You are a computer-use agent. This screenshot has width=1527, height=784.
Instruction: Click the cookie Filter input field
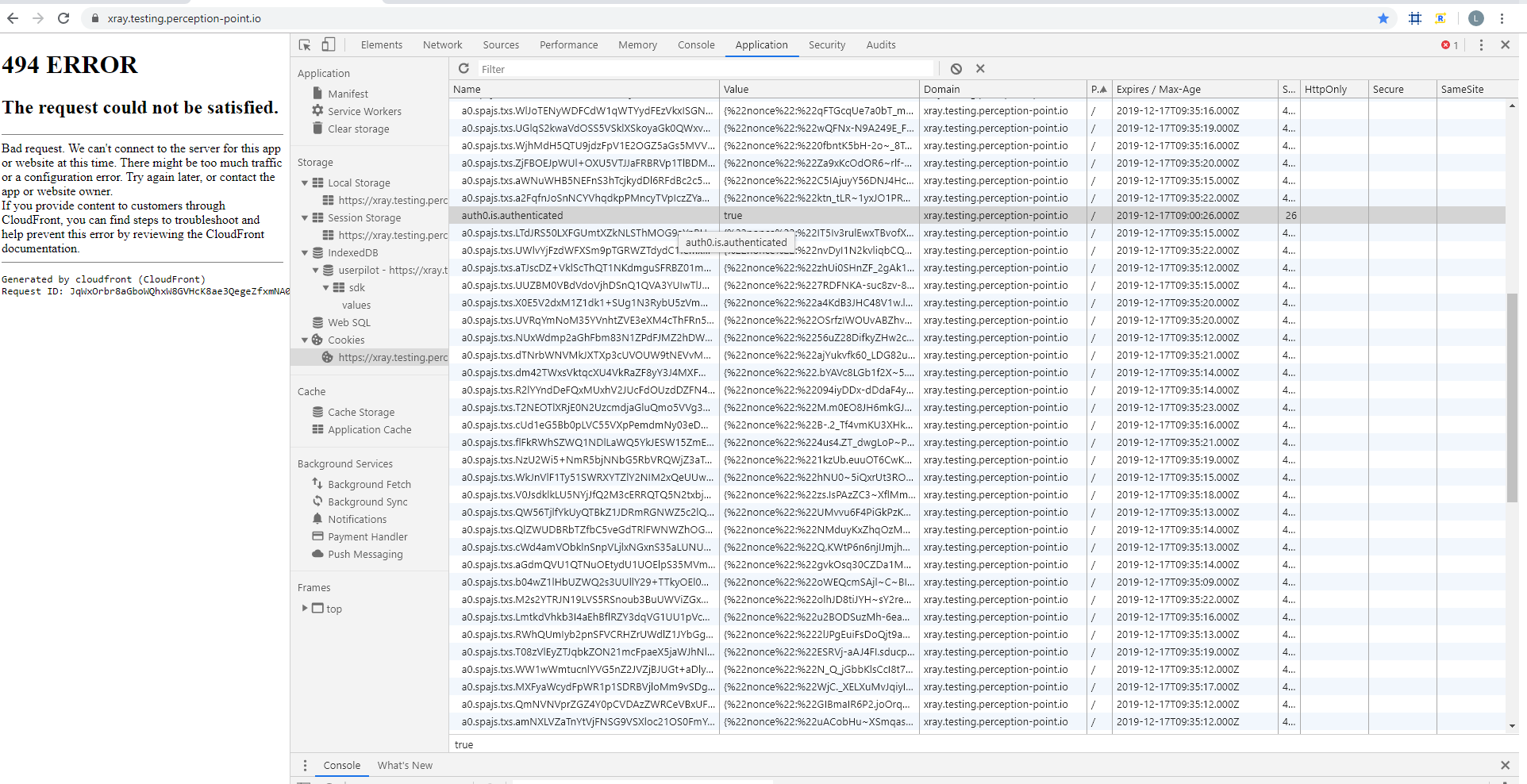[705, 69]
